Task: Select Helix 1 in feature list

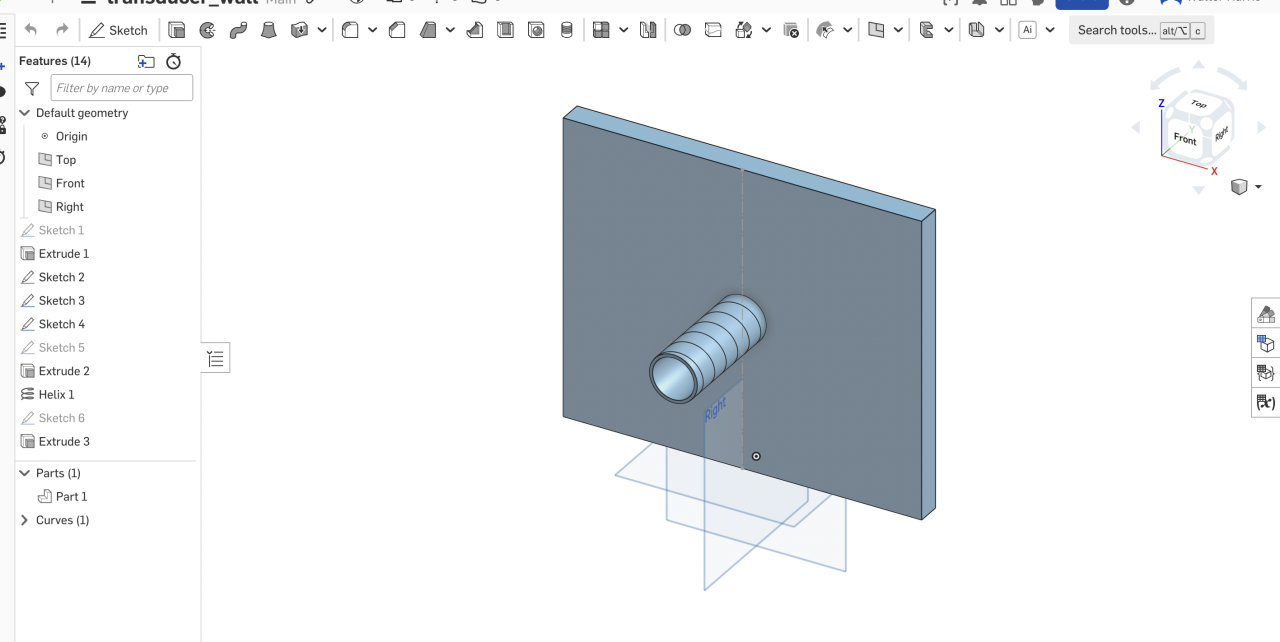Action: pyautogui.click(x=56, y=395)
